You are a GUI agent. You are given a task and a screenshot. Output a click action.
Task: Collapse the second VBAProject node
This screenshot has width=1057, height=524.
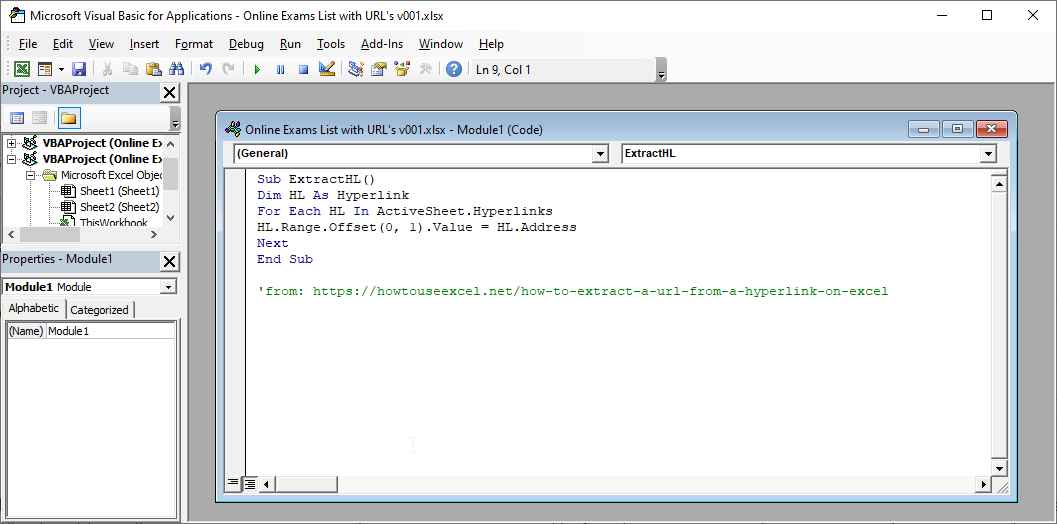pyautogui.click(x=11, y=159)
